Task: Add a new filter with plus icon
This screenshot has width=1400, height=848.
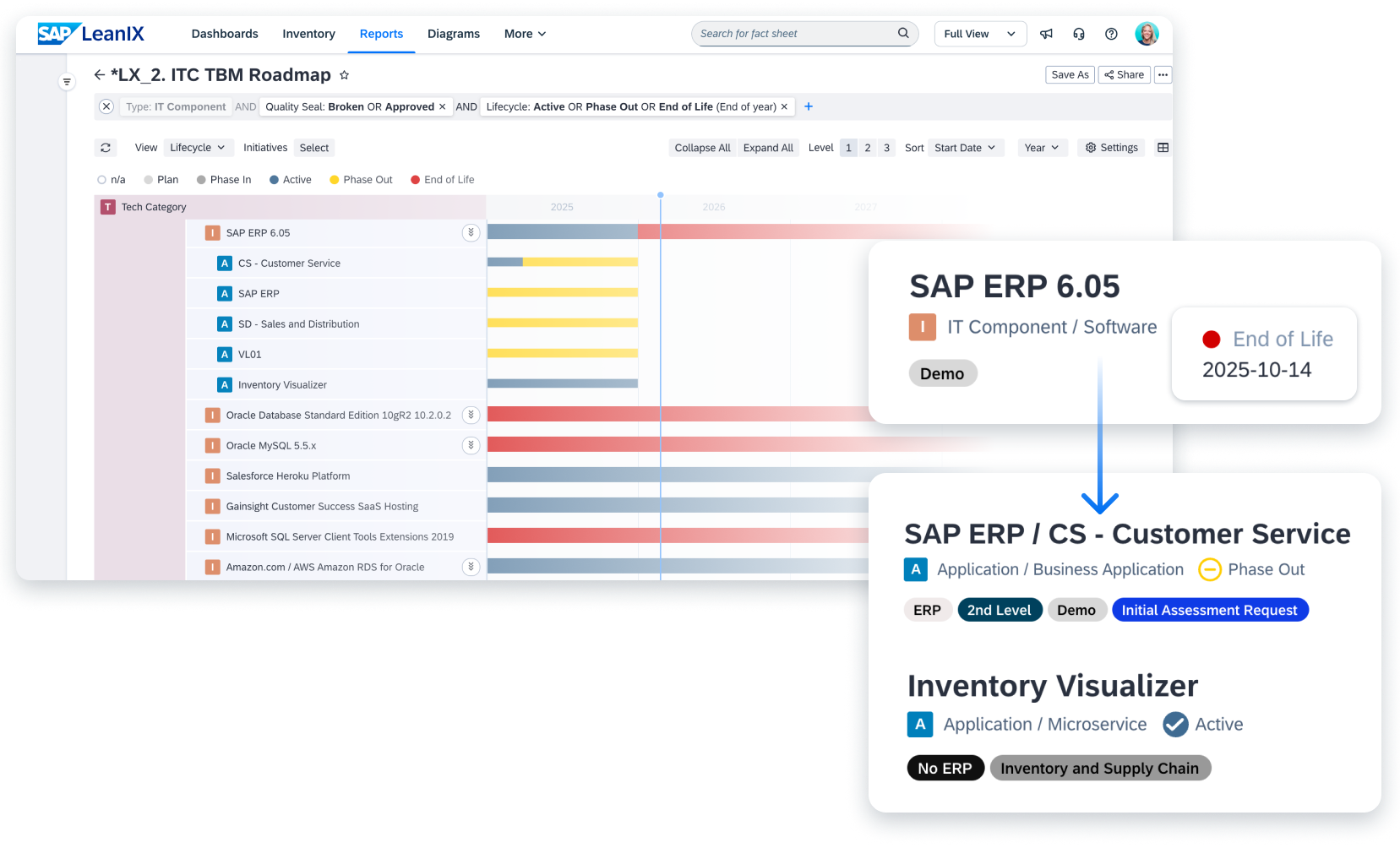Action: [x=809, y=106]
